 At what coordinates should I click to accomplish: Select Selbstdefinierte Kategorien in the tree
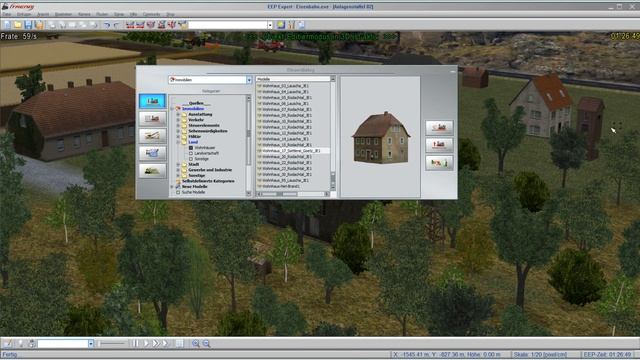pyautogui.click(x=208, y=181)
